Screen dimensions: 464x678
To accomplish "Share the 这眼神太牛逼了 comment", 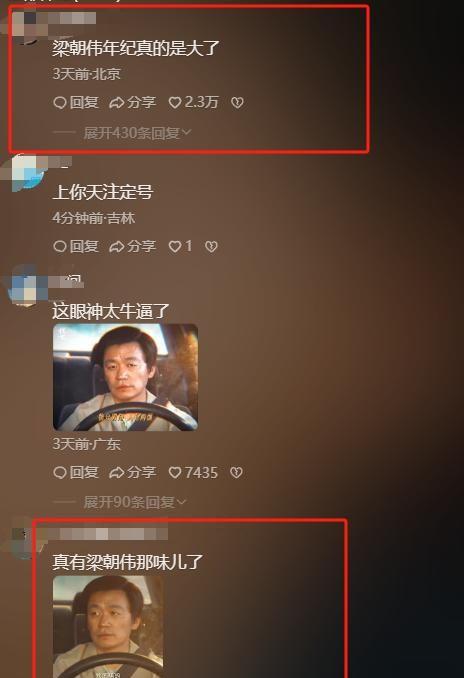I will pyautogui.click(x=132, y=473).
